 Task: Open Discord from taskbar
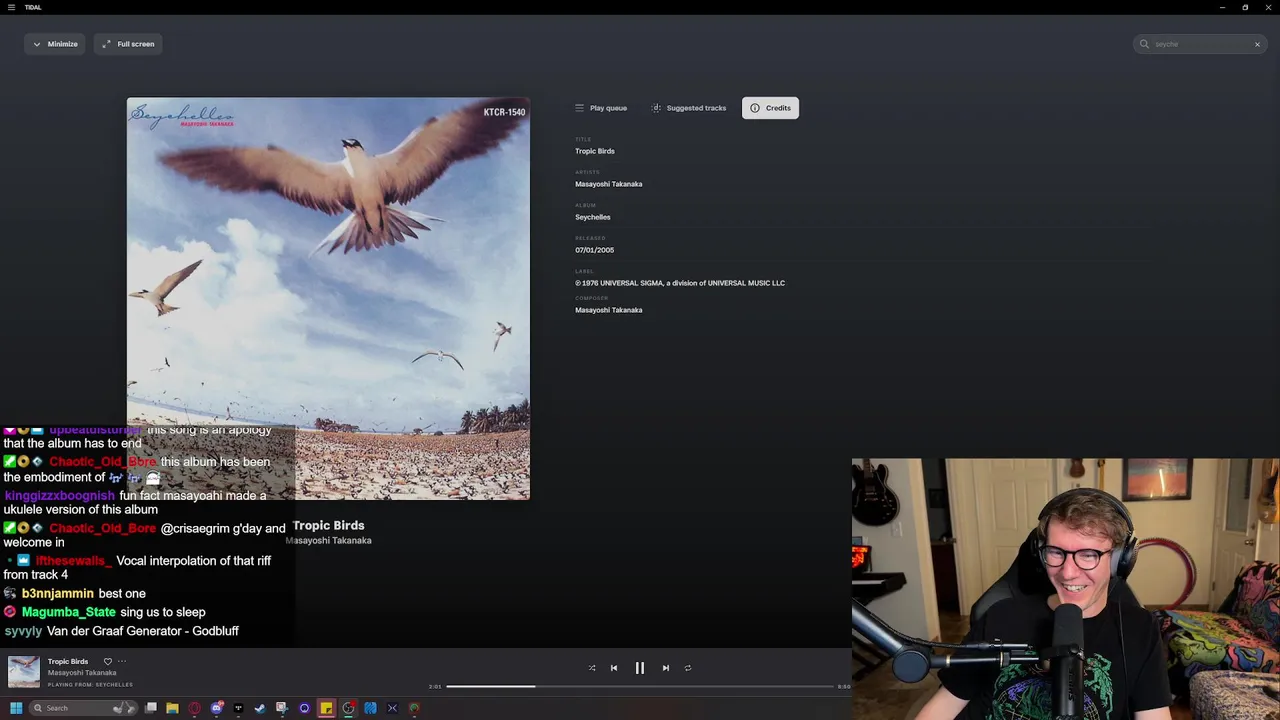click(x=217, y=708)
